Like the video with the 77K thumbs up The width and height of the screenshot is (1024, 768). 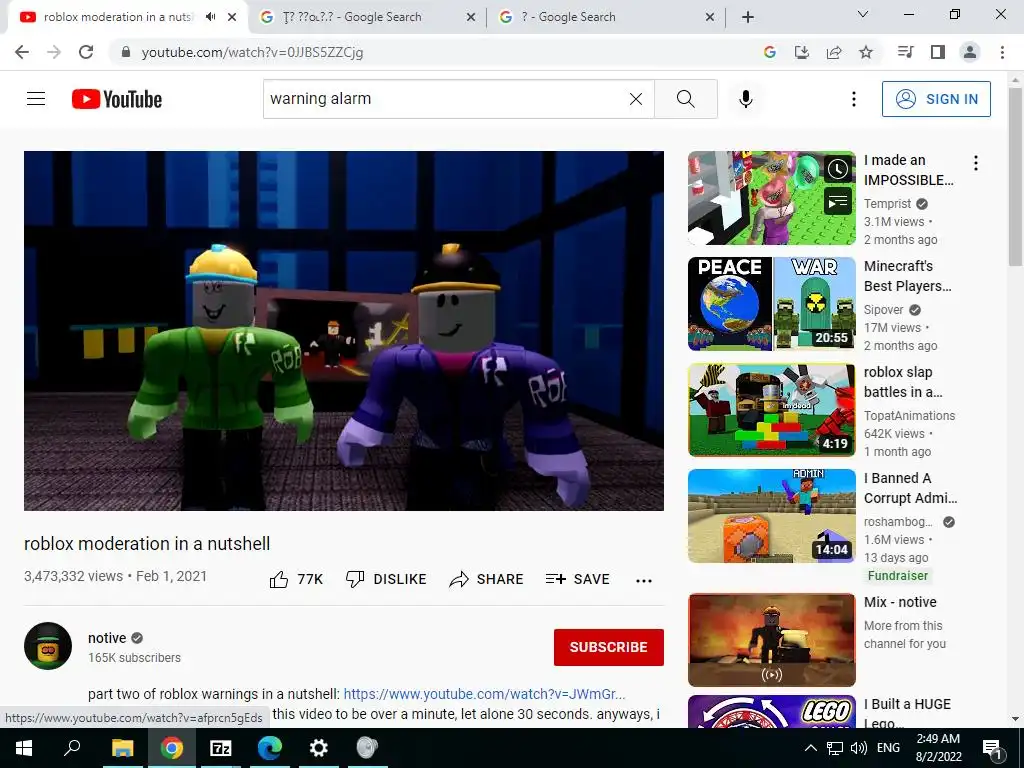[296, 579]
